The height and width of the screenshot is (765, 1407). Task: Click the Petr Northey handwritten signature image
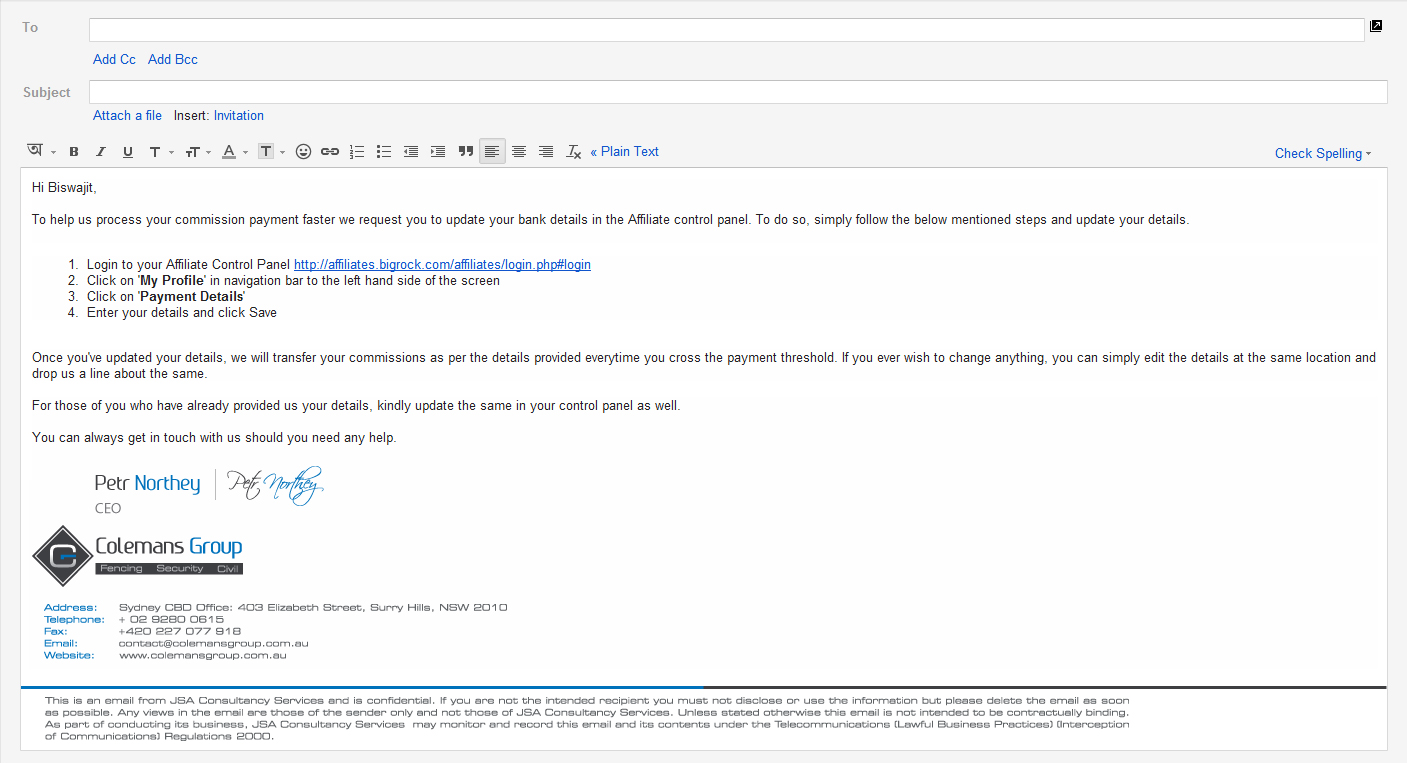tap(275, 486)
